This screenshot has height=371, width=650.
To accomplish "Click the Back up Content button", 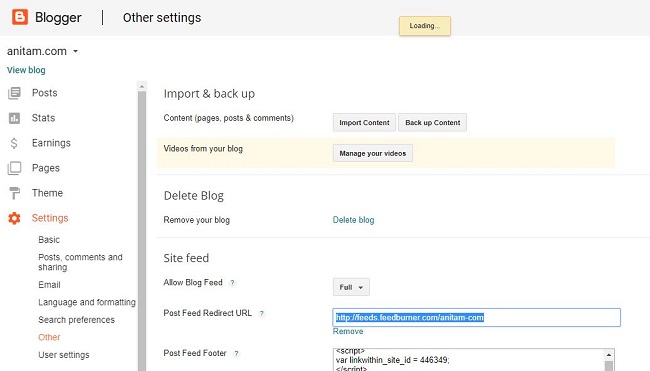I will 432,123.
